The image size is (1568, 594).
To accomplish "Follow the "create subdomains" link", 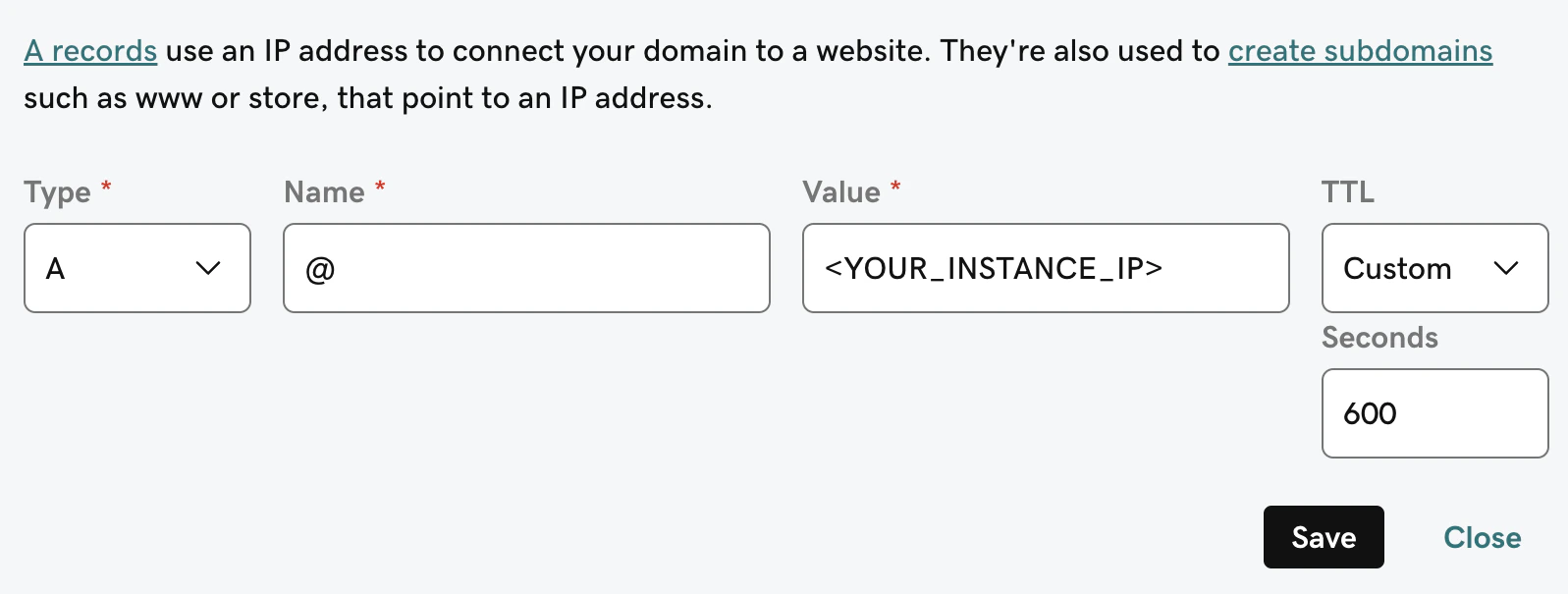I will (x=1360, y=50).
